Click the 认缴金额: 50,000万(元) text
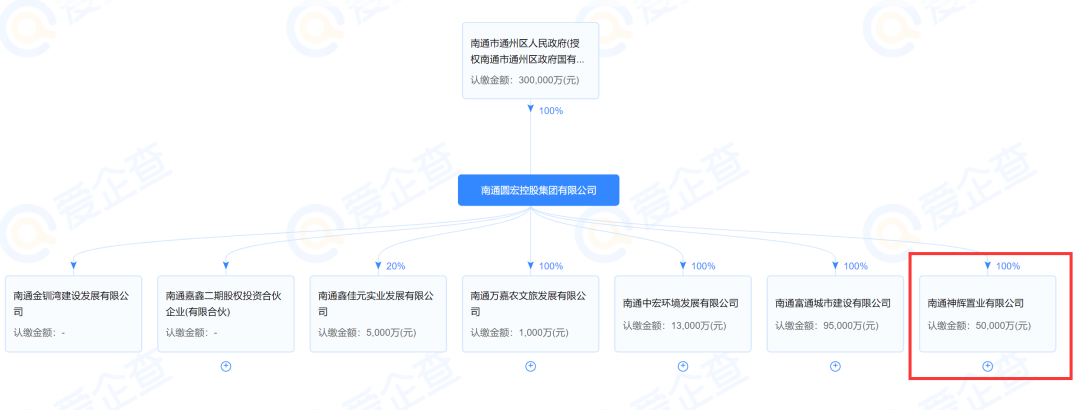Screen dimensions: 1080x410 click(x=979, y=325)
